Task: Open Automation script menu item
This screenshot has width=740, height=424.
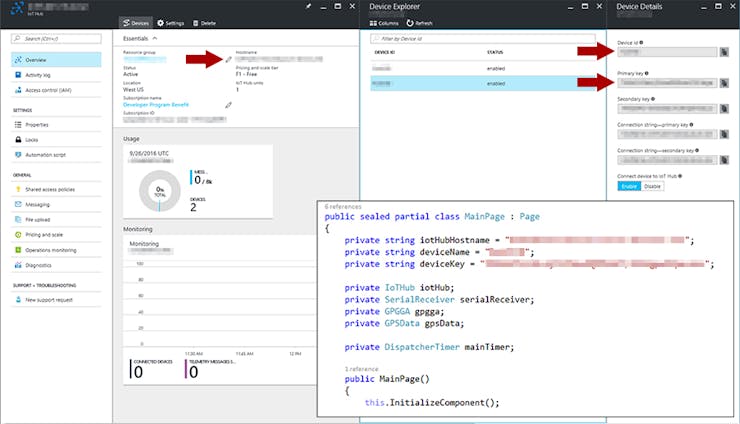Action: (x=56, y=154)
